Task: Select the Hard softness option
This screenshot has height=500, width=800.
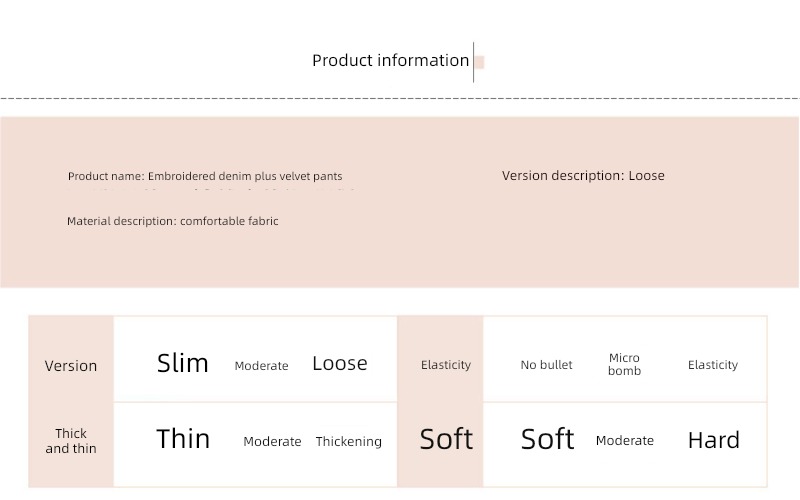Action: 714,440
